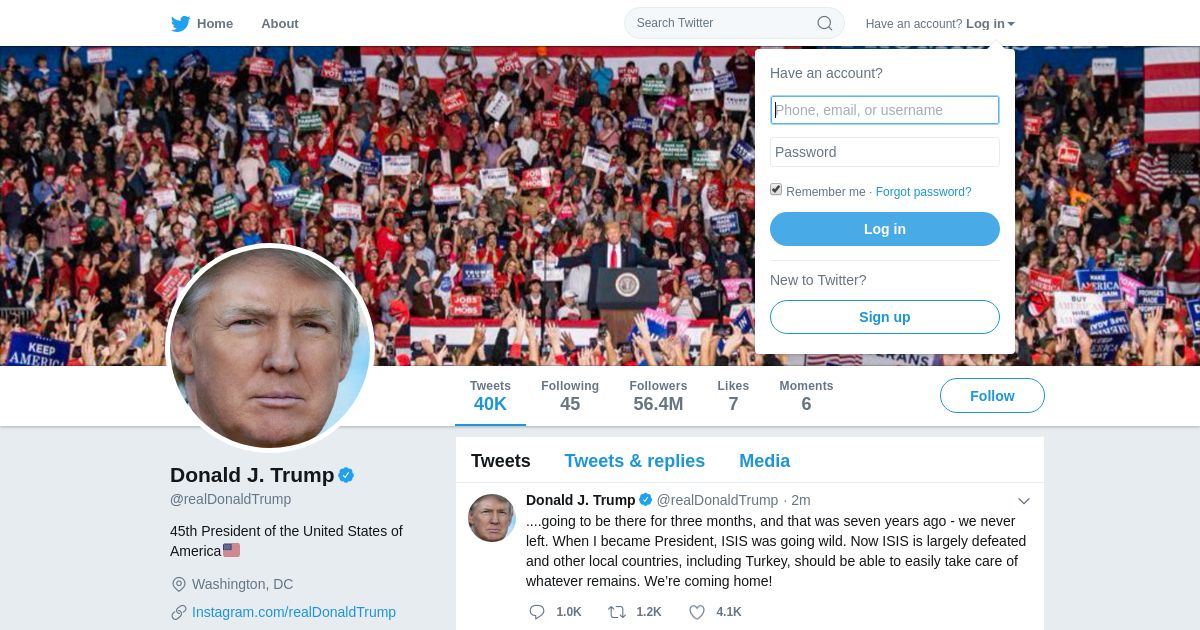Open the Media tab

pos(765,461)
